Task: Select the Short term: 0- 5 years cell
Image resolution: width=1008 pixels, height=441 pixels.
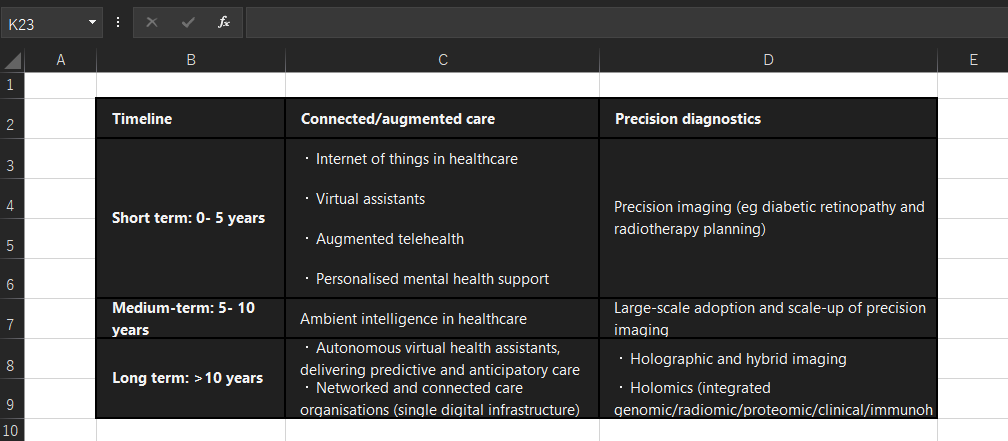Action: (x=190, y=218)
